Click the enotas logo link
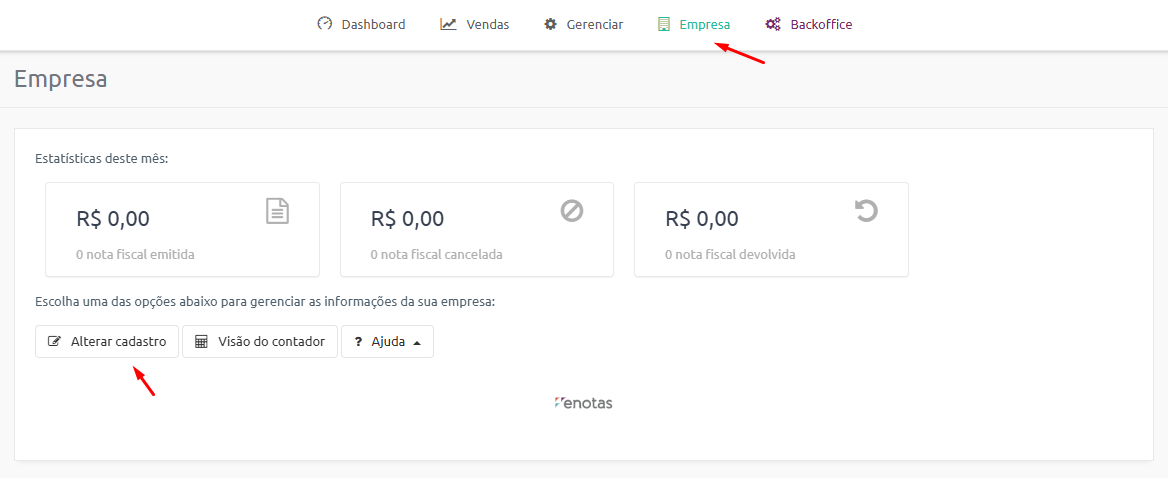Screen dimensions: 1168x478 click(583, 403)
